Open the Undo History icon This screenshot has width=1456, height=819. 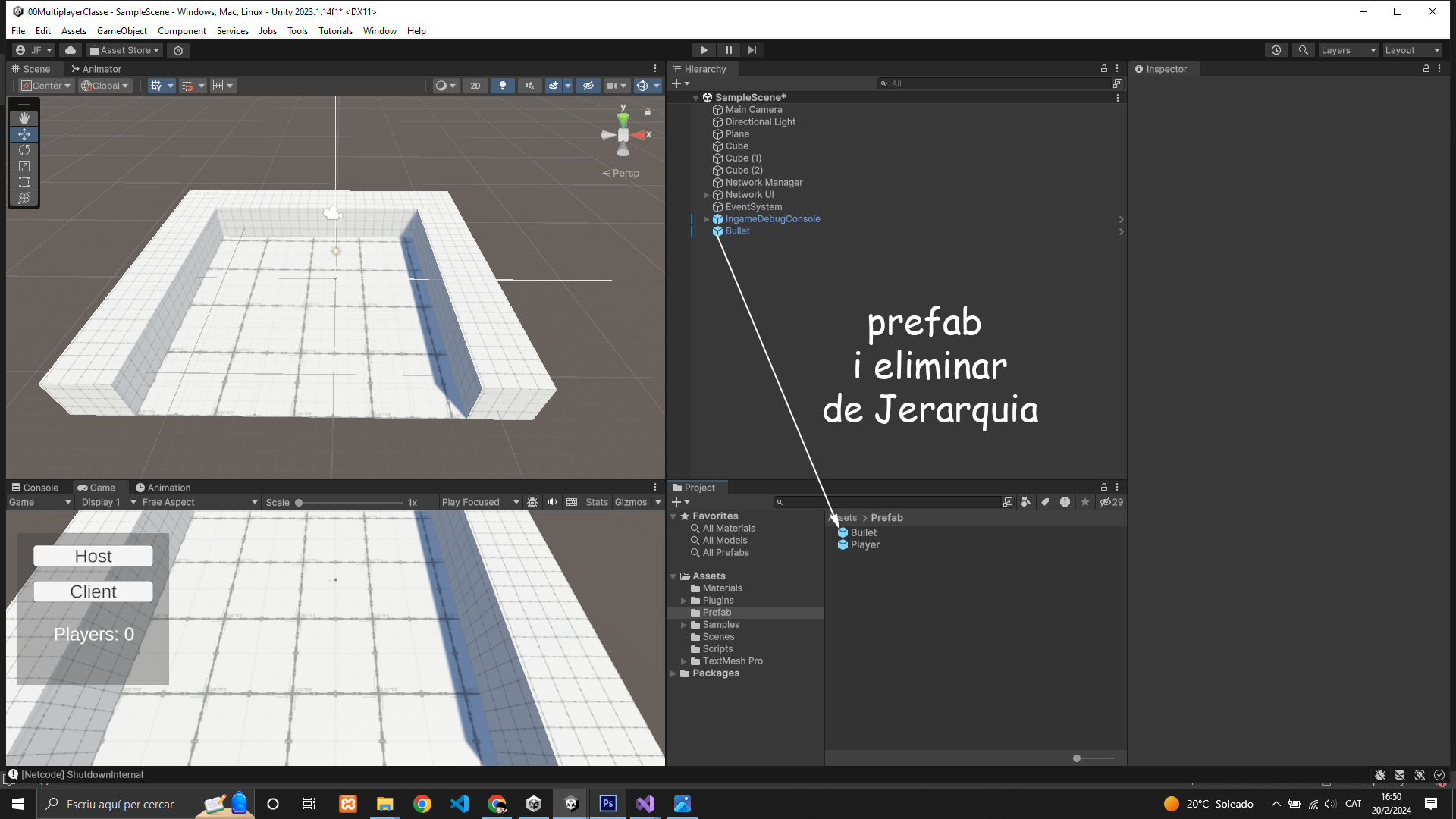[x=1276, y=50]
